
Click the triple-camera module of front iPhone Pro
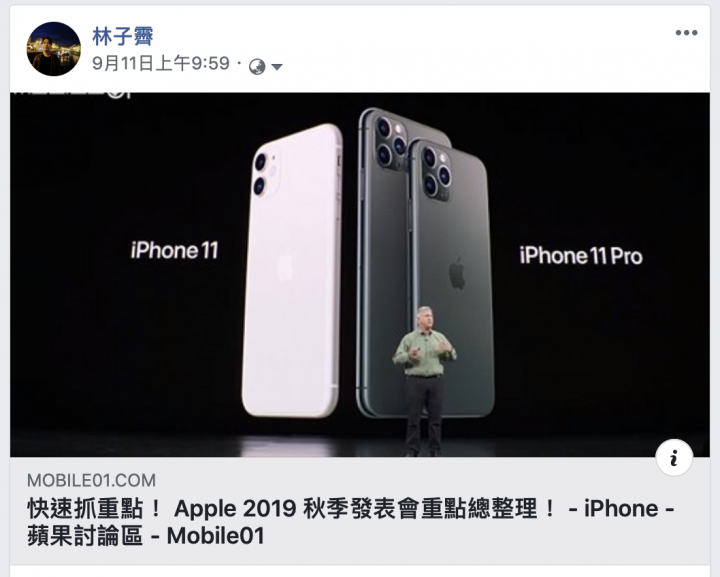(x=436, y=173)
